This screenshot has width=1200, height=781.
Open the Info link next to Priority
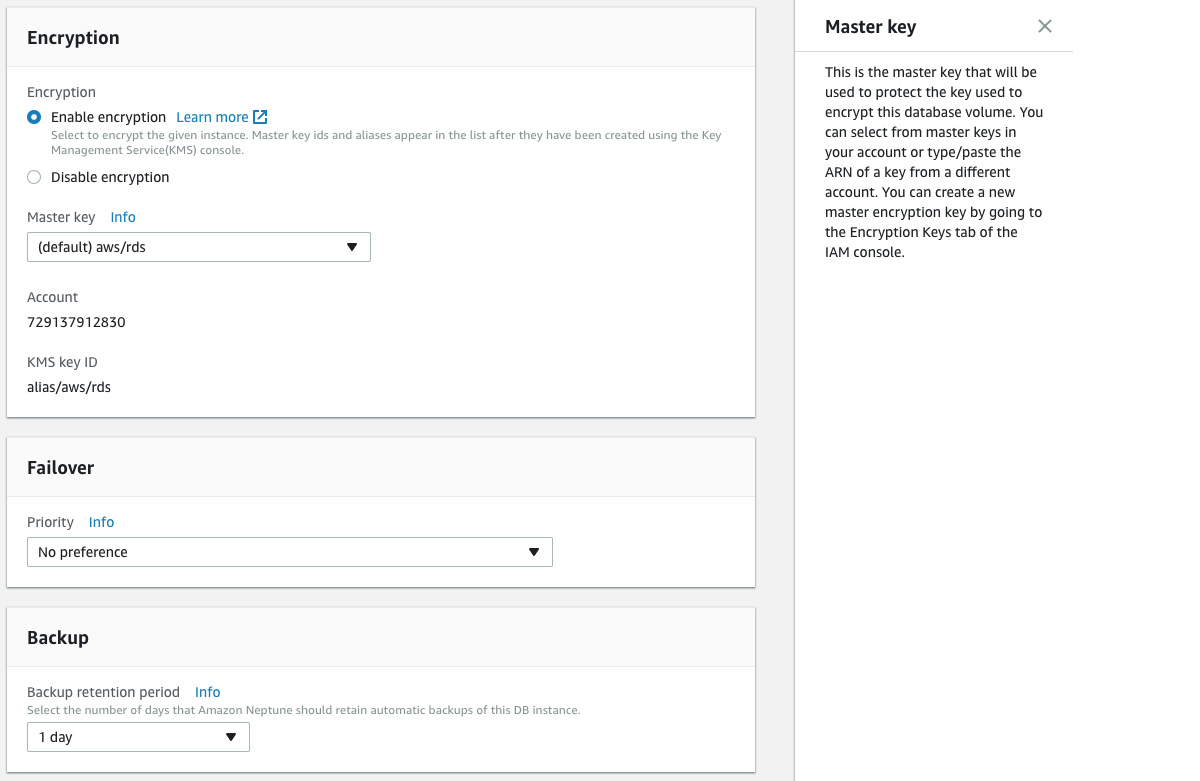(101, 521)
